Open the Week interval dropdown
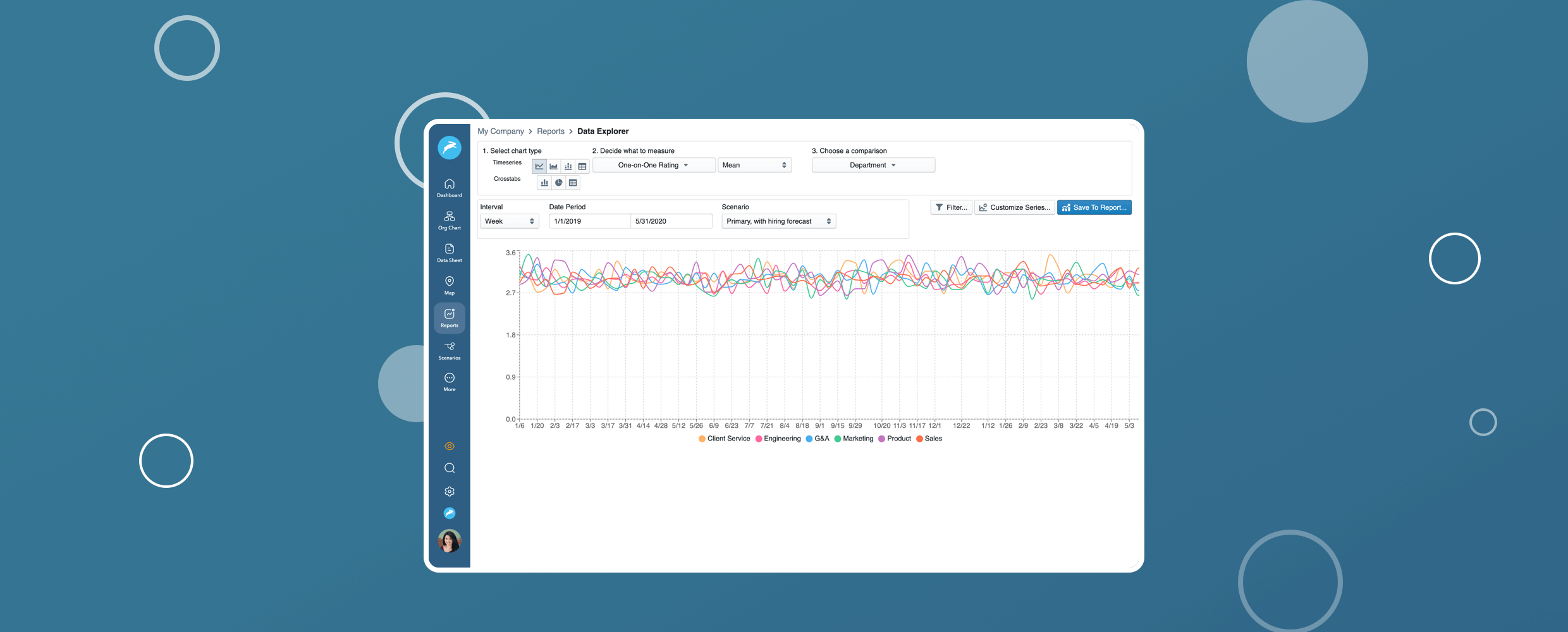This screenshot has height=632, width=1568. click(509, 221)
